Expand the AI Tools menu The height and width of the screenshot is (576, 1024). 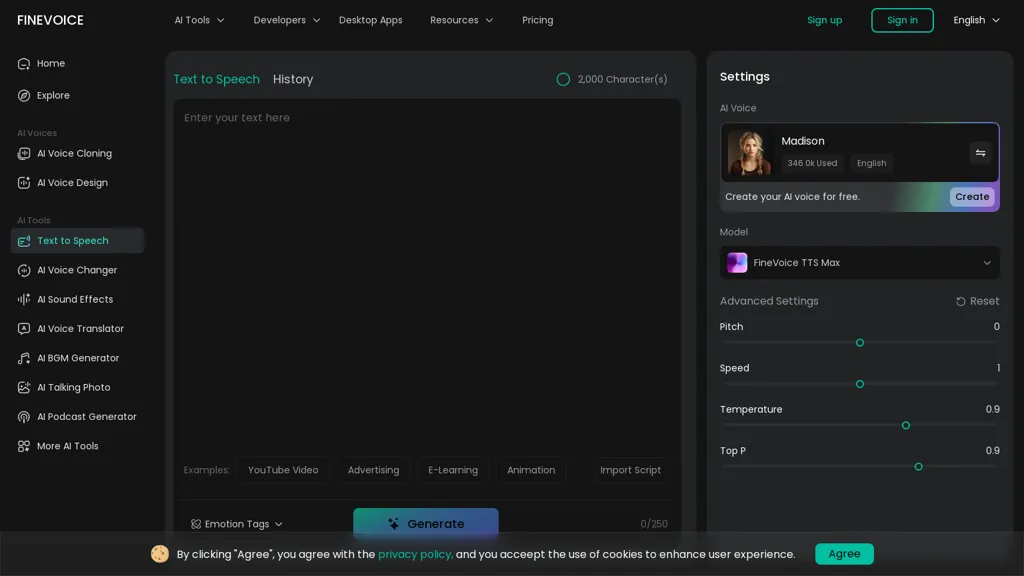pos(199,20)
